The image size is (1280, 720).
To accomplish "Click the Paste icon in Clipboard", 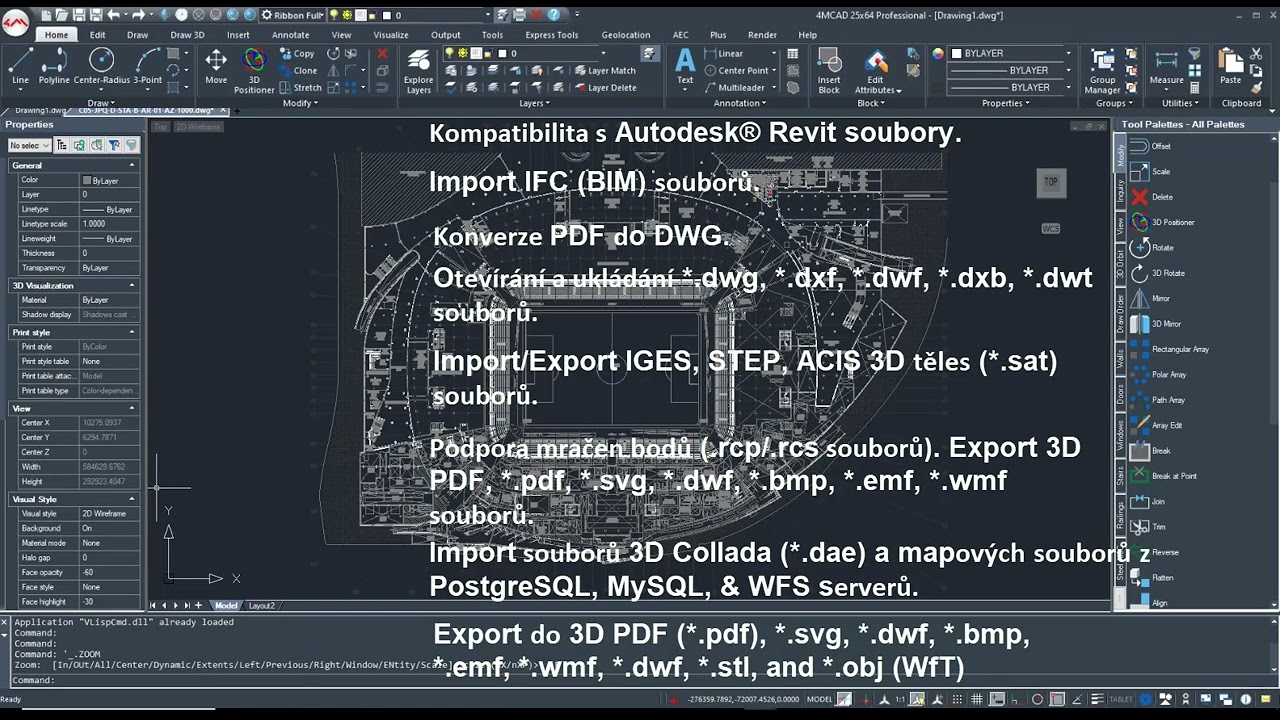I will [1230, 66].
